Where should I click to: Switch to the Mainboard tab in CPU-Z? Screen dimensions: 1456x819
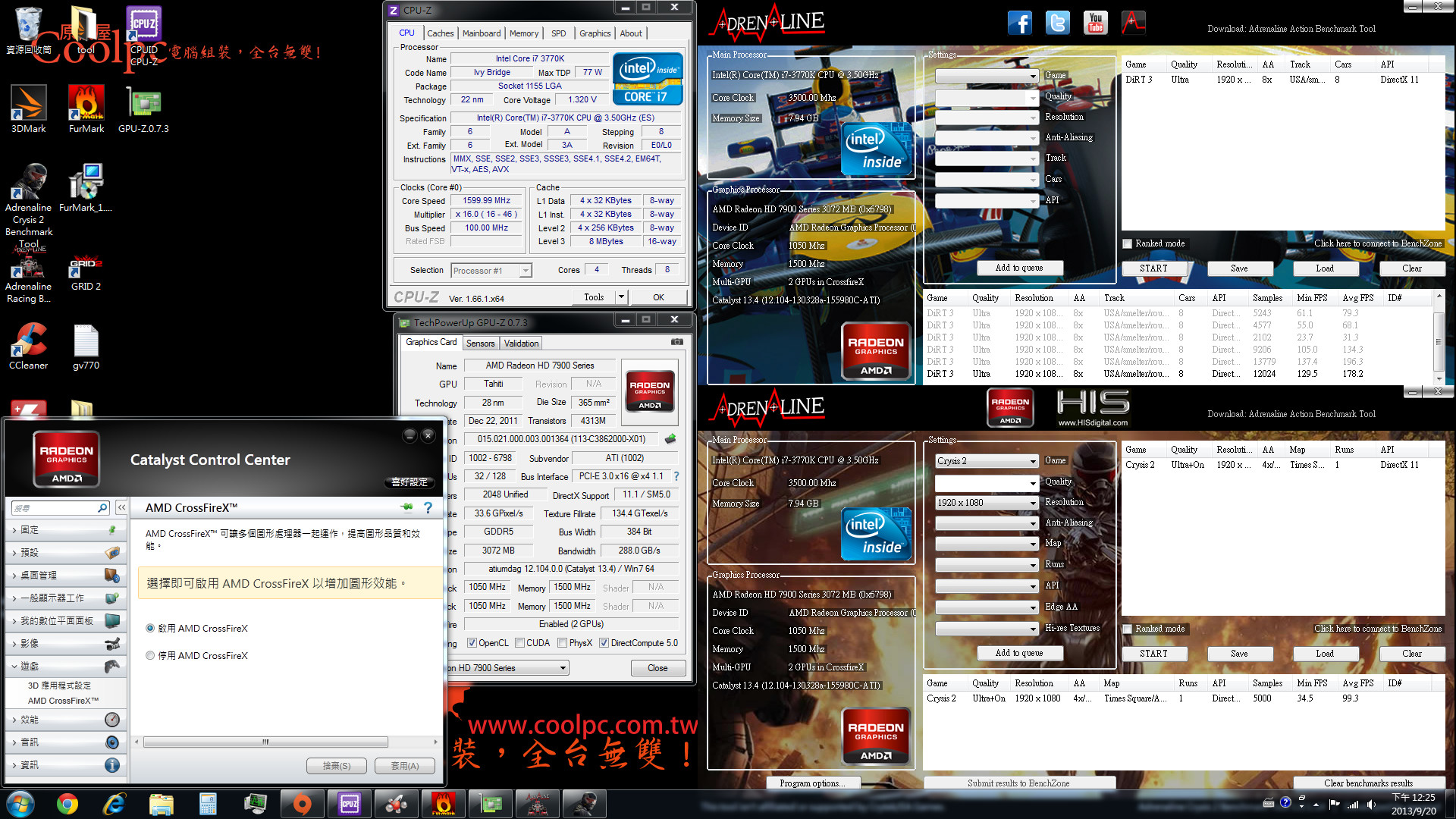coord(482,33)
